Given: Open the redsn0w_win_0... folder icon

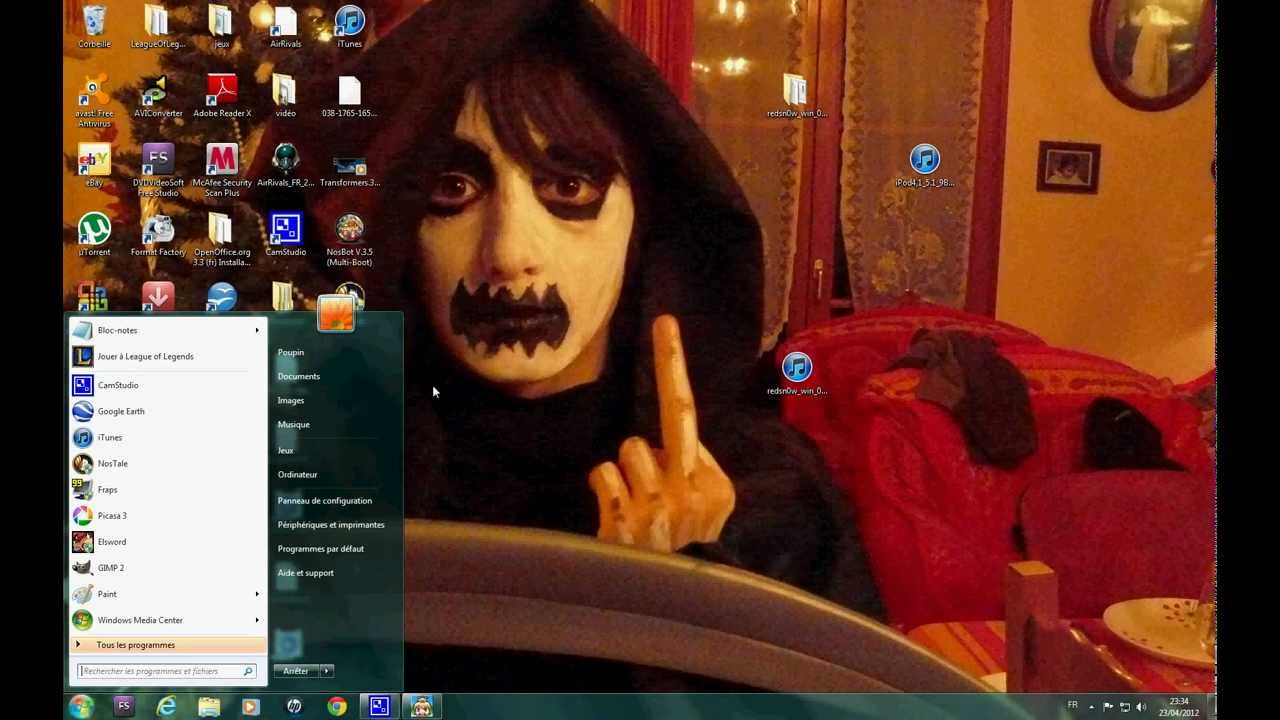Looking at the screenshot, I should pos(796,96).
